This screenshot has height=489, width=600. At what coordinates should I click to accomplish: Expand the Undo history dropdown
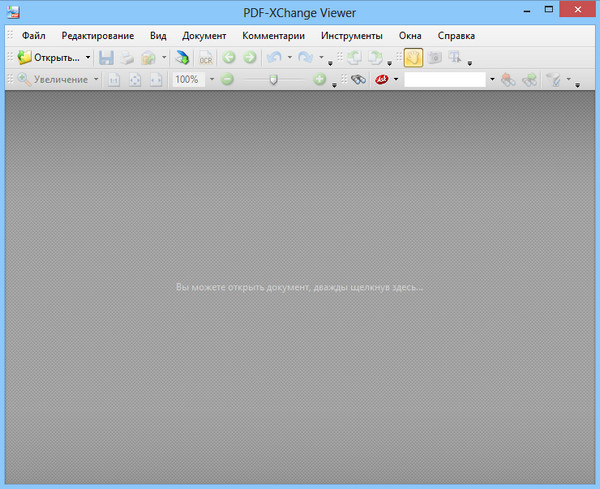pyautogui.click(x=290, y=57)
